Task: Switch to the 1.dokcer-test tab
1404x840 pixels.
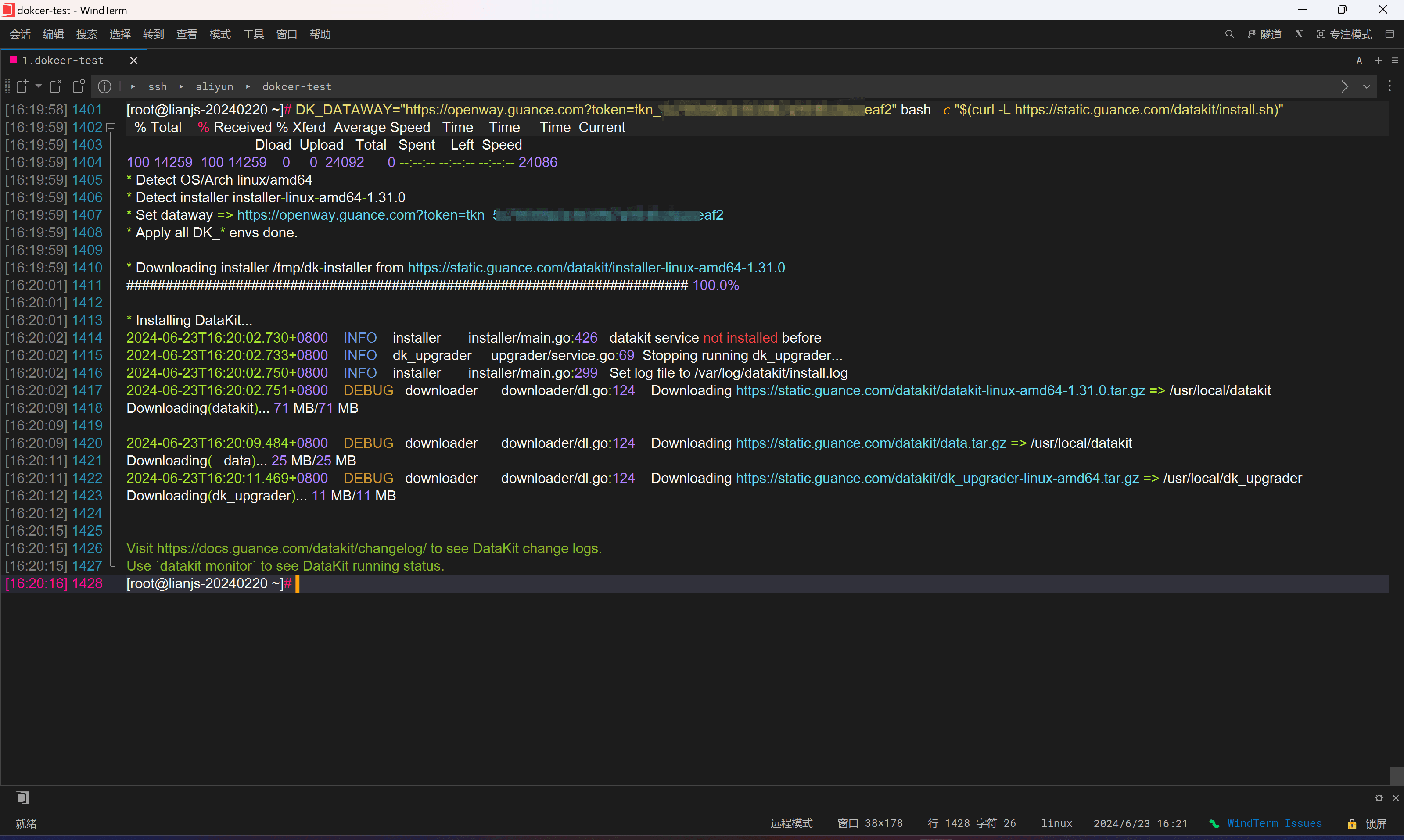Action: click(x=63, y=60)
